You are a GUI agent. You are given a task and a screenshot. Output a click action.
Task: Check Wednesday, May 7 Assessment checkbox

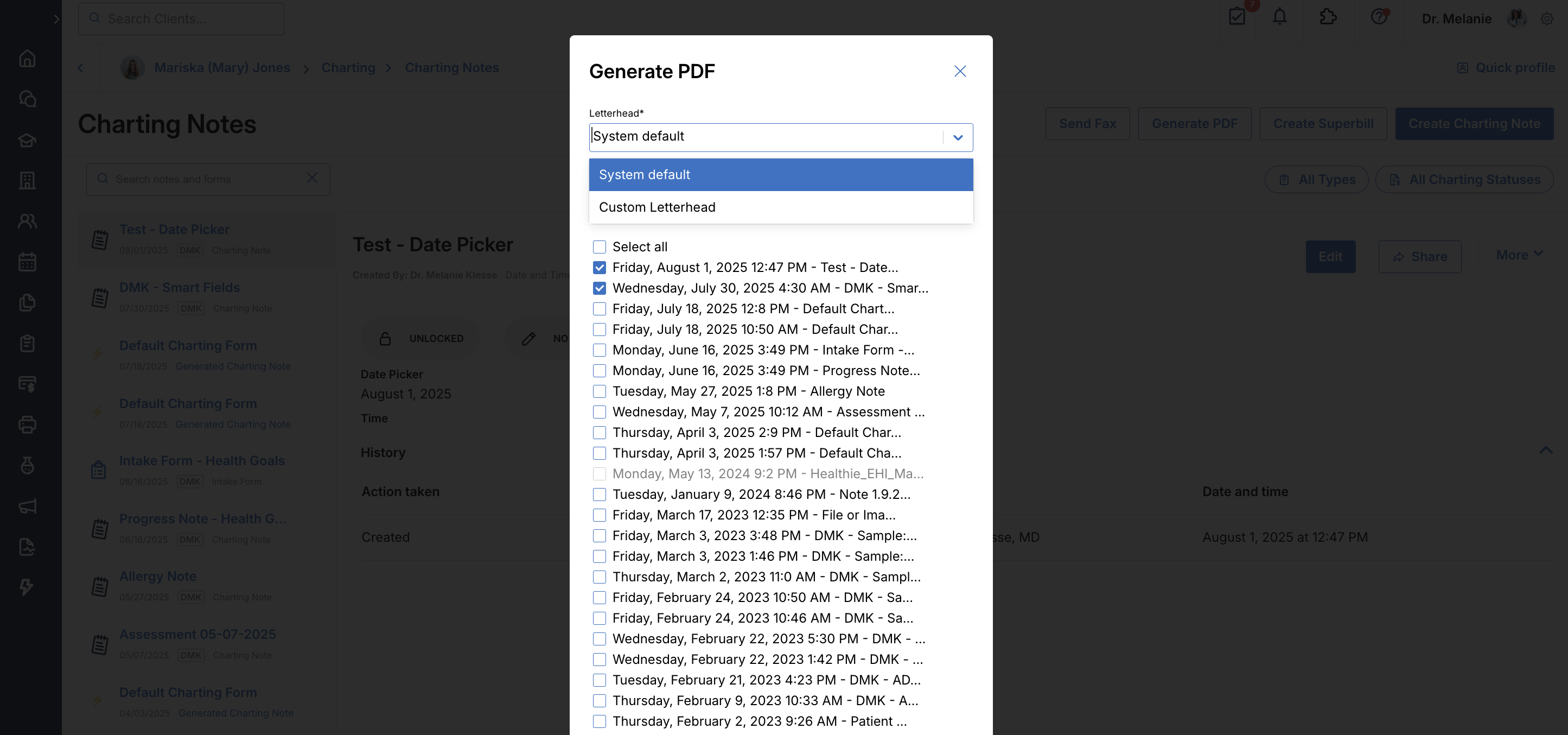pyautogui.click(x=599, y=412)
